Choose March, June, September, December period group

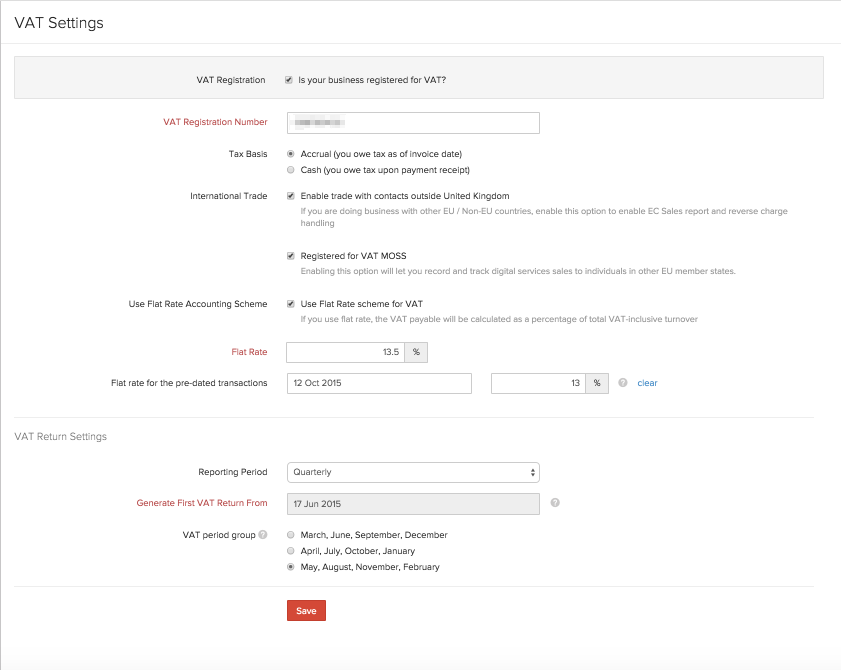pos(291,535)
